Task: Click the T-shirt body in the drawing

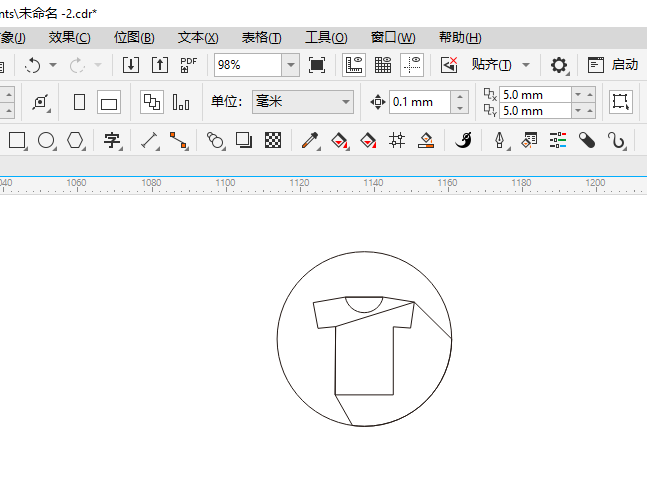Action: [x=364, y=360]
